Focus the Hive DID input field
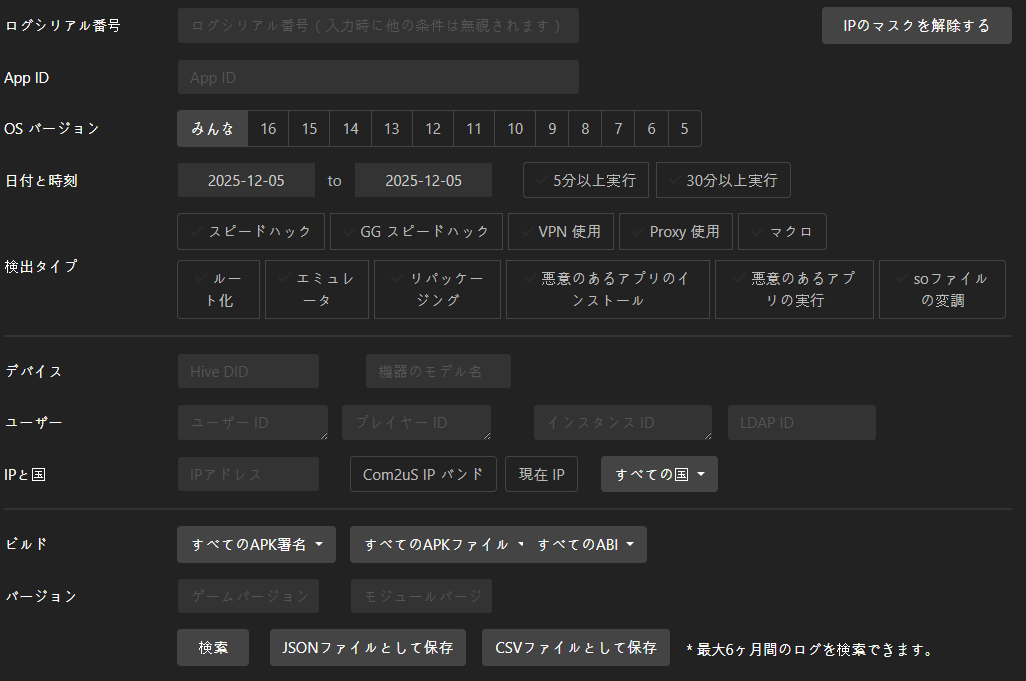Image resolution: width=1026 pixels, height=681 pixels. pyautogui.click(x=248, y=371)
